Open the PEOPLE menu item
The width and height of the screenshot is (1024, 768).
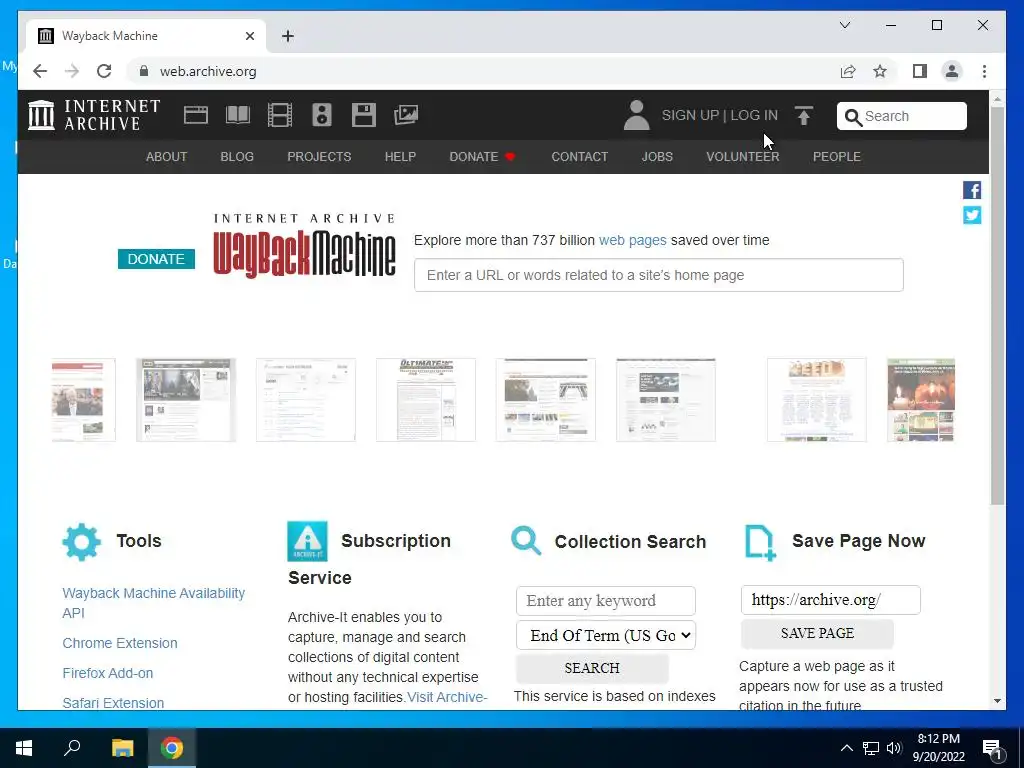click(837, 157)
